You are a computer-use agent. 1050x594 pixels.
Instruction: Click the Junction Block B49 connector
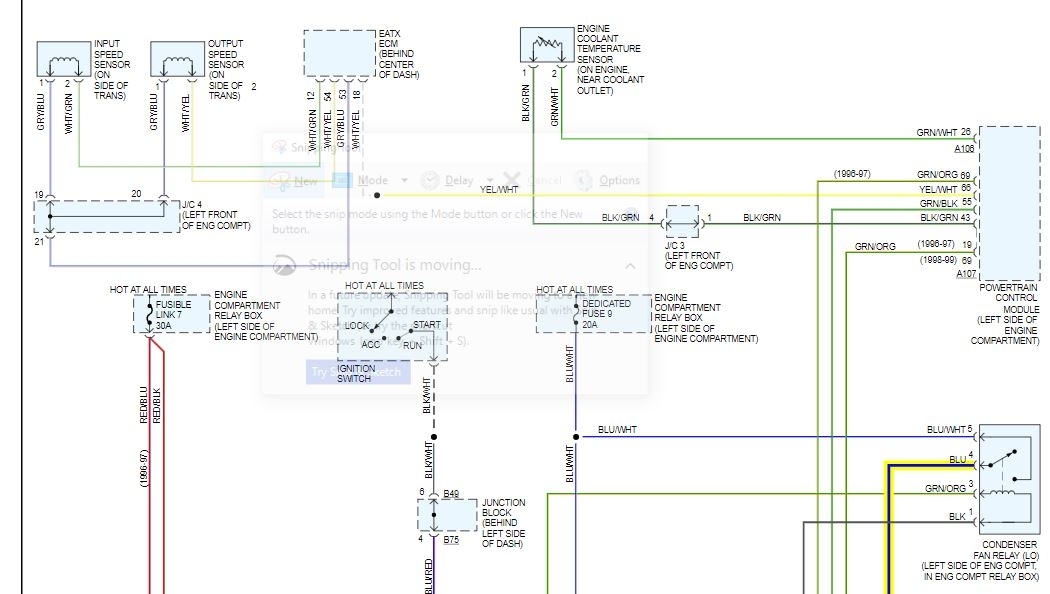click(434, 494)
